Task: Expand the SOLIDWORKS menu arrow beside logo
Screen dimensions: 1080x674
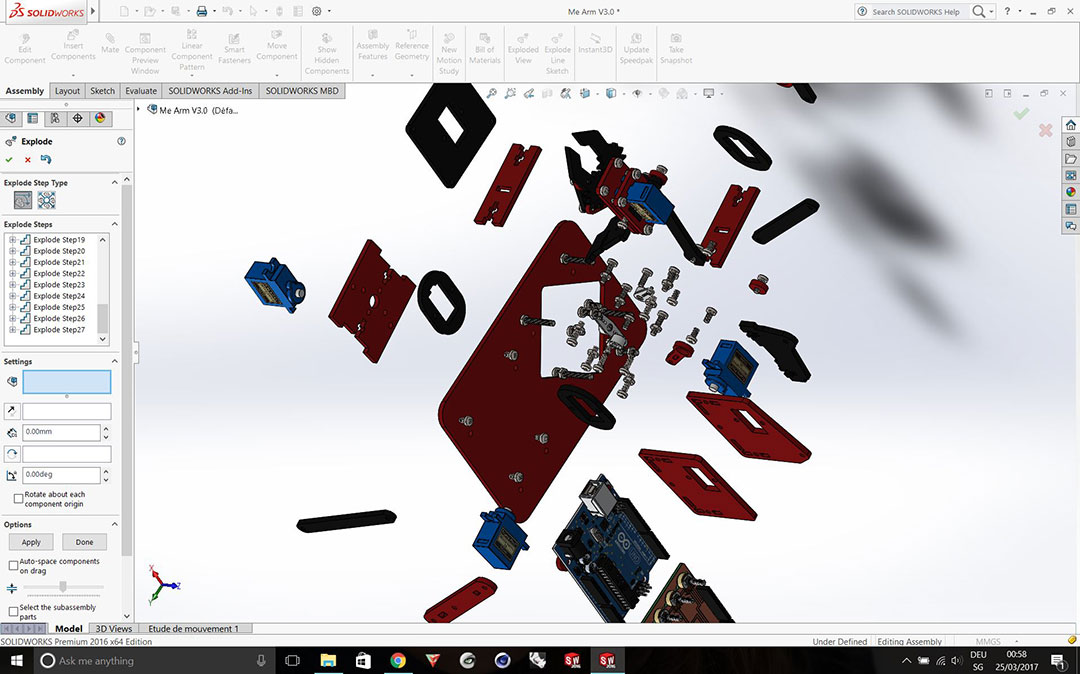Action: pos(93,11)
